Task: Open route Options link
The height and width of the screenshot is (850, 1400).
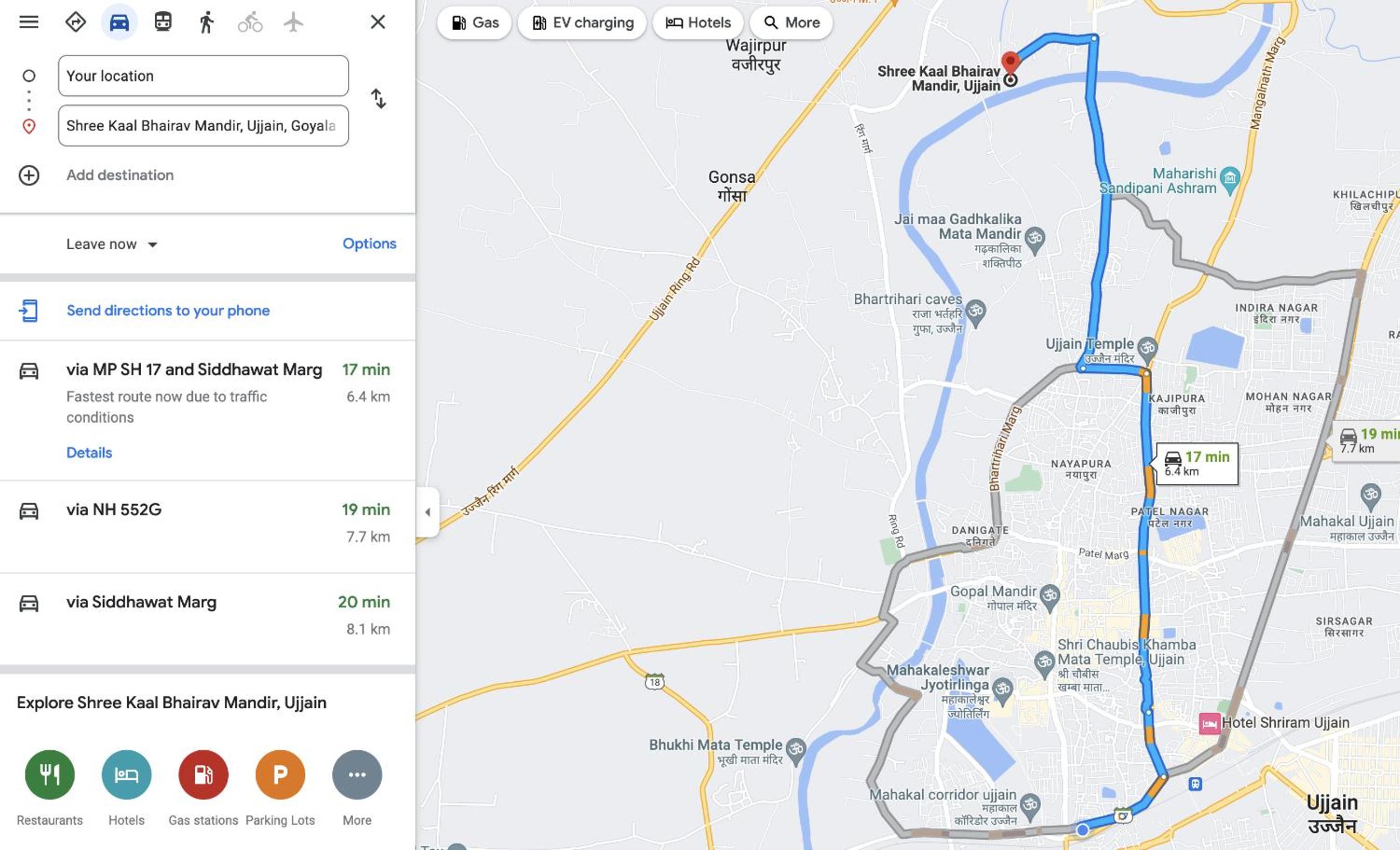Action: pos(369,244)
